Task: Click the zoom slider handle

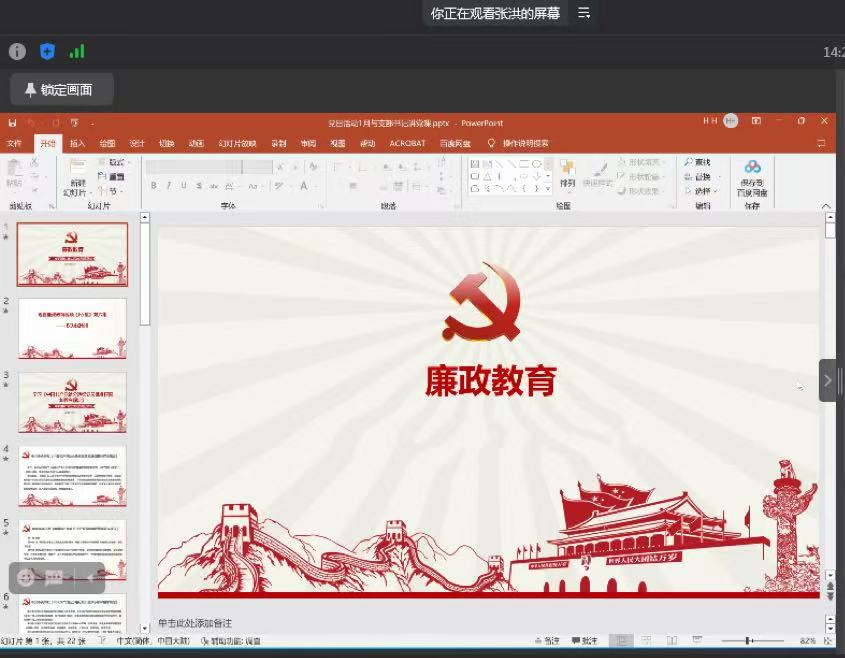Action: pyautogui.click(x=748, y=641)
